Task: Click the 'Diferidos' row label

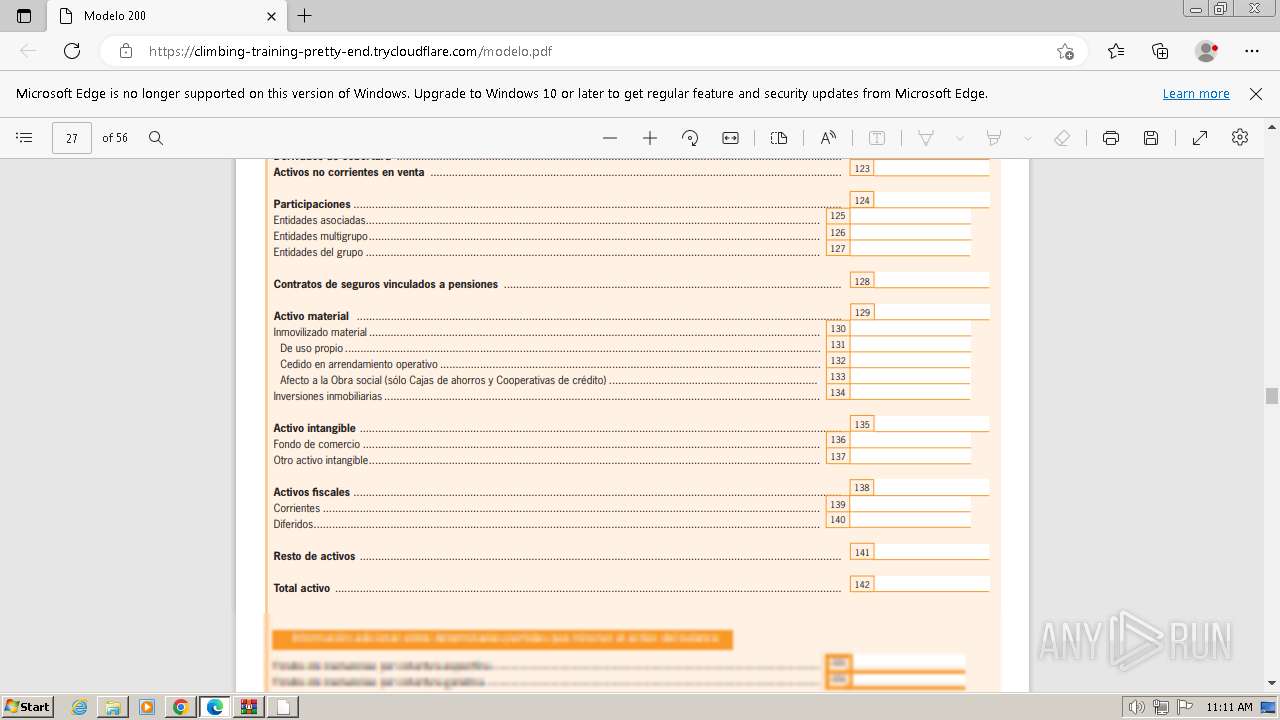Action: point(293,524)
